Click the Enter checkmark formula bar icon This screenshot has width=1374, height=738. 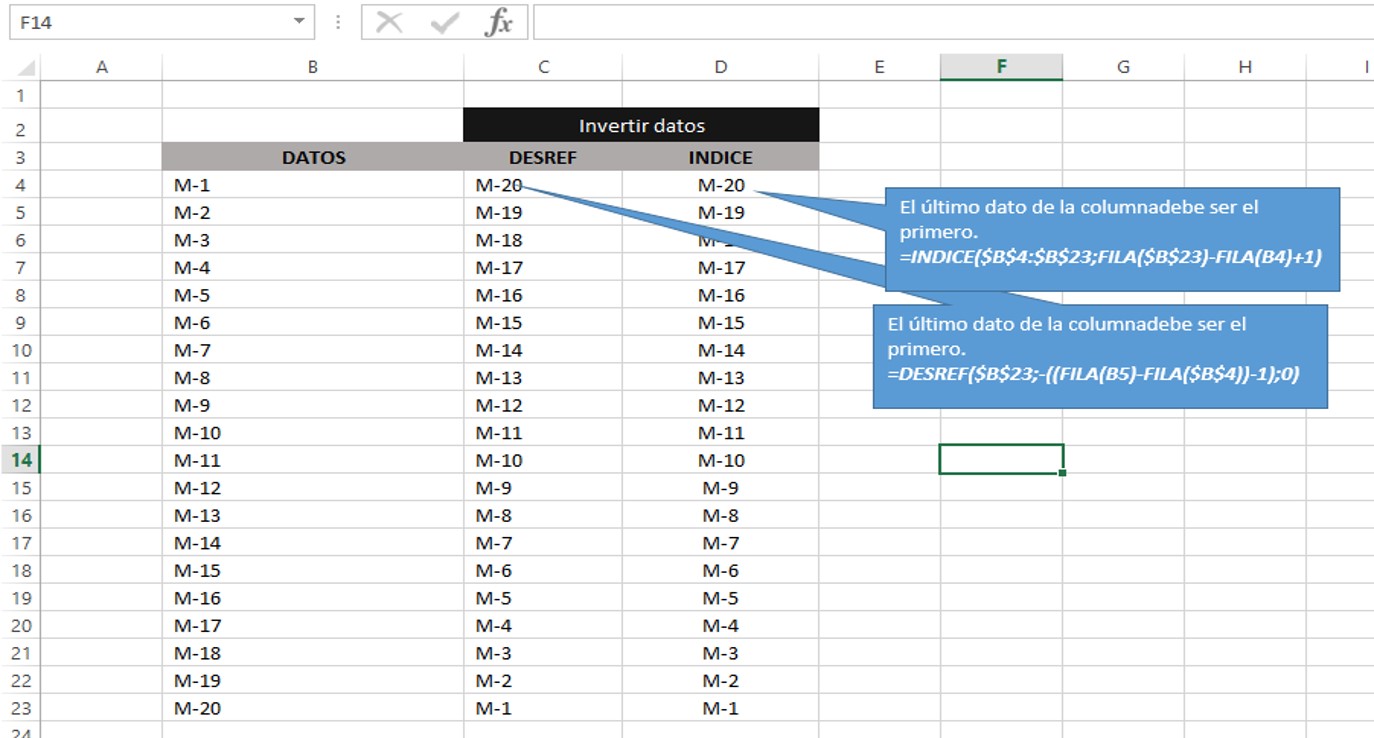click(443, 22)
